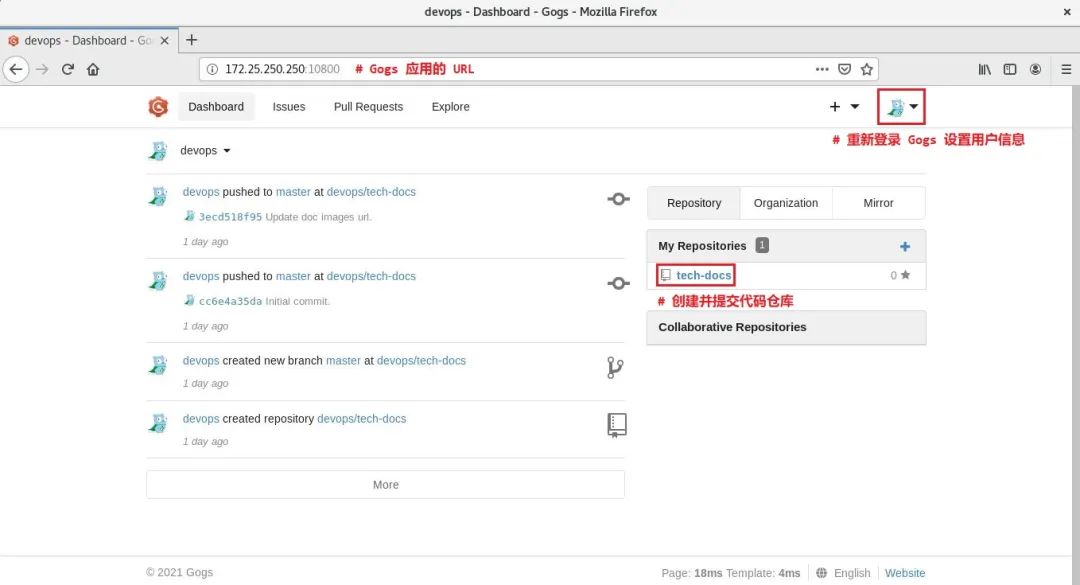The width and height of the screenshot is (1080, 585).
Task: Go back with Firefox back arrow
Action: (x=16, y=69)
